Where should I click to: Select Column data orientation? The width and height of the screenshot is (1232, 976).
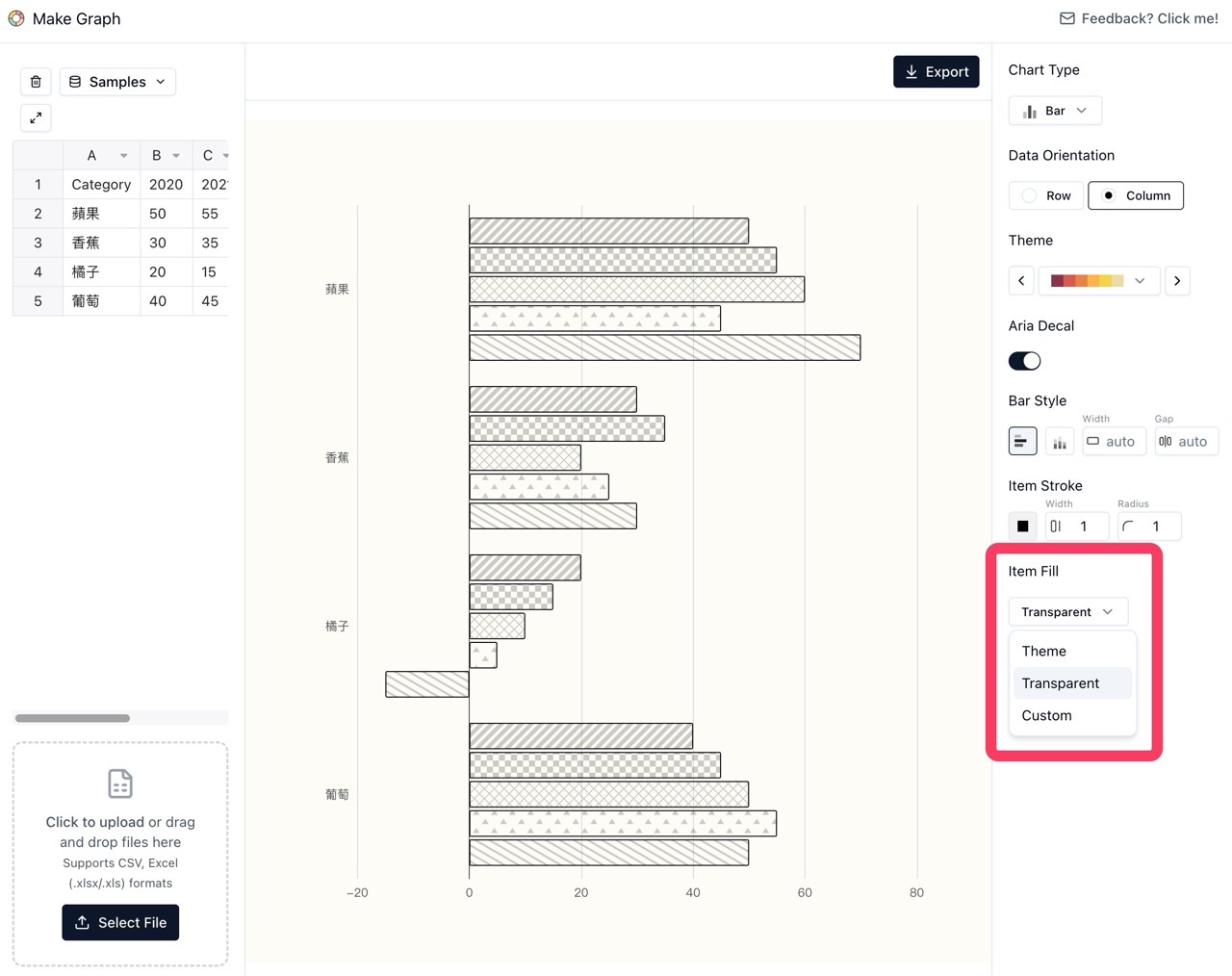tap(1136, 195)
